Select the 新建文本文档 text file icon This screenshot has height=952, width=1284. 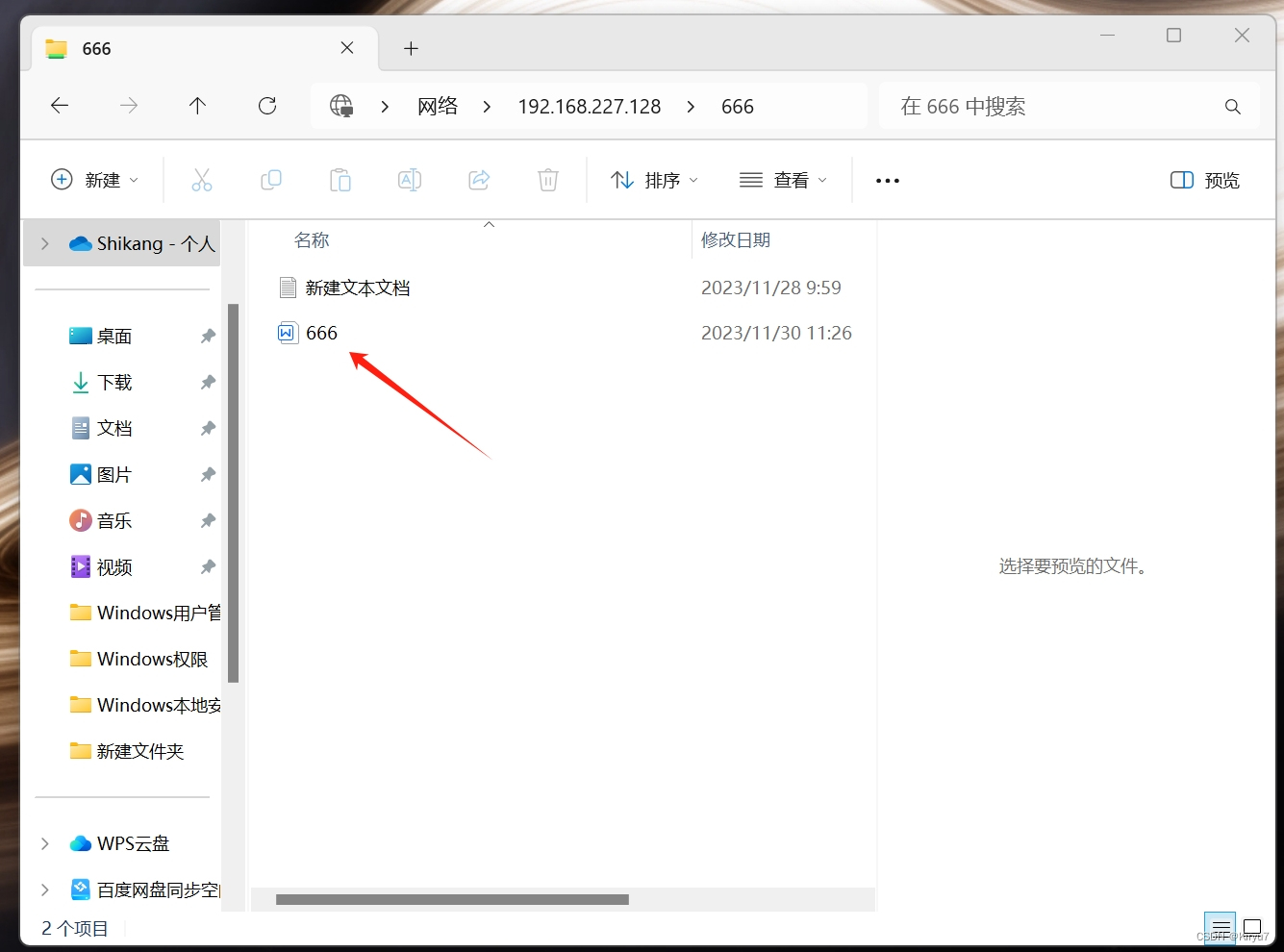click(288, 288)
